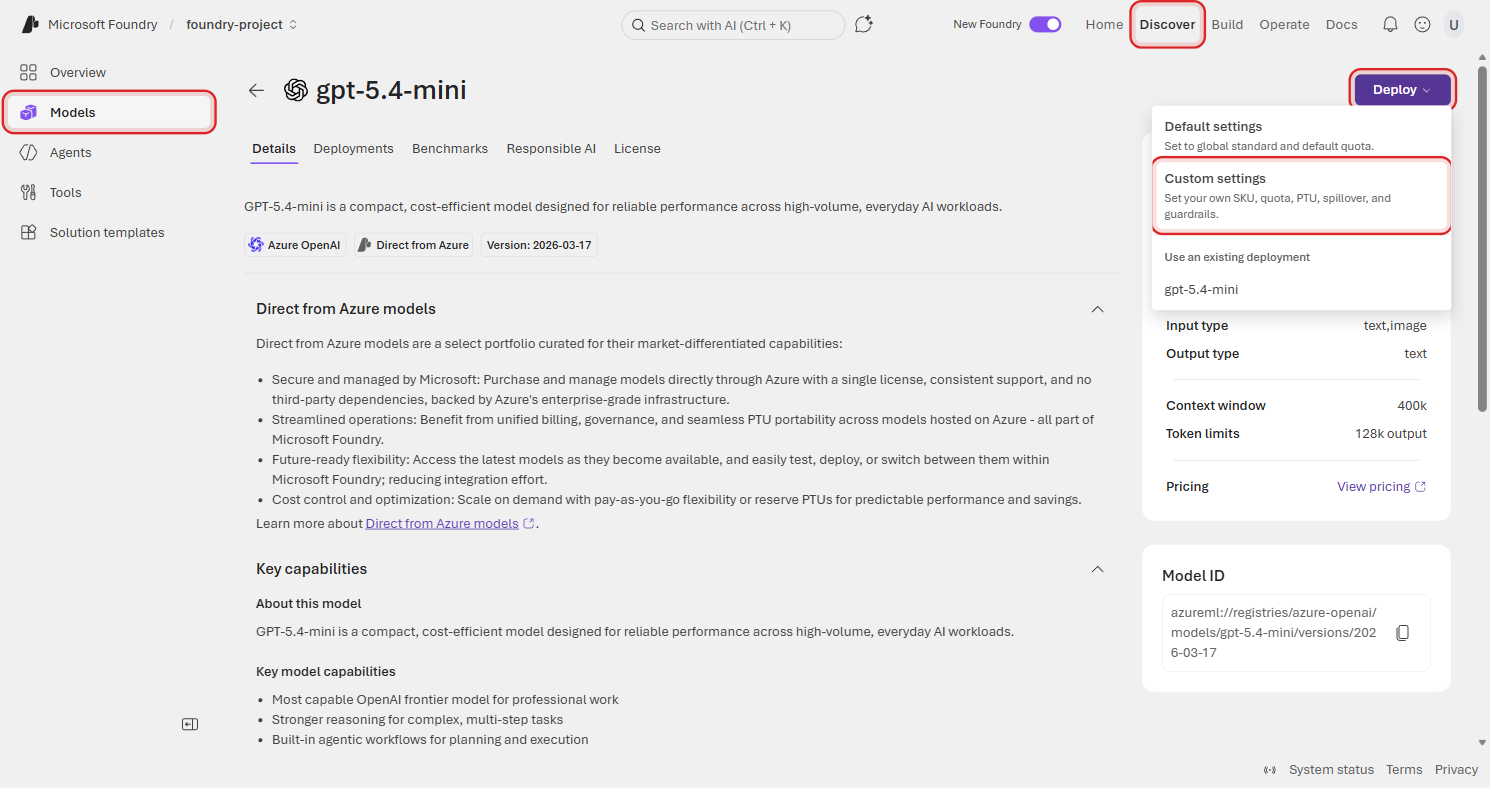1490x788 pixels.
Task: Open the user avatar U menu
Action: click(x=1453, y=25)
